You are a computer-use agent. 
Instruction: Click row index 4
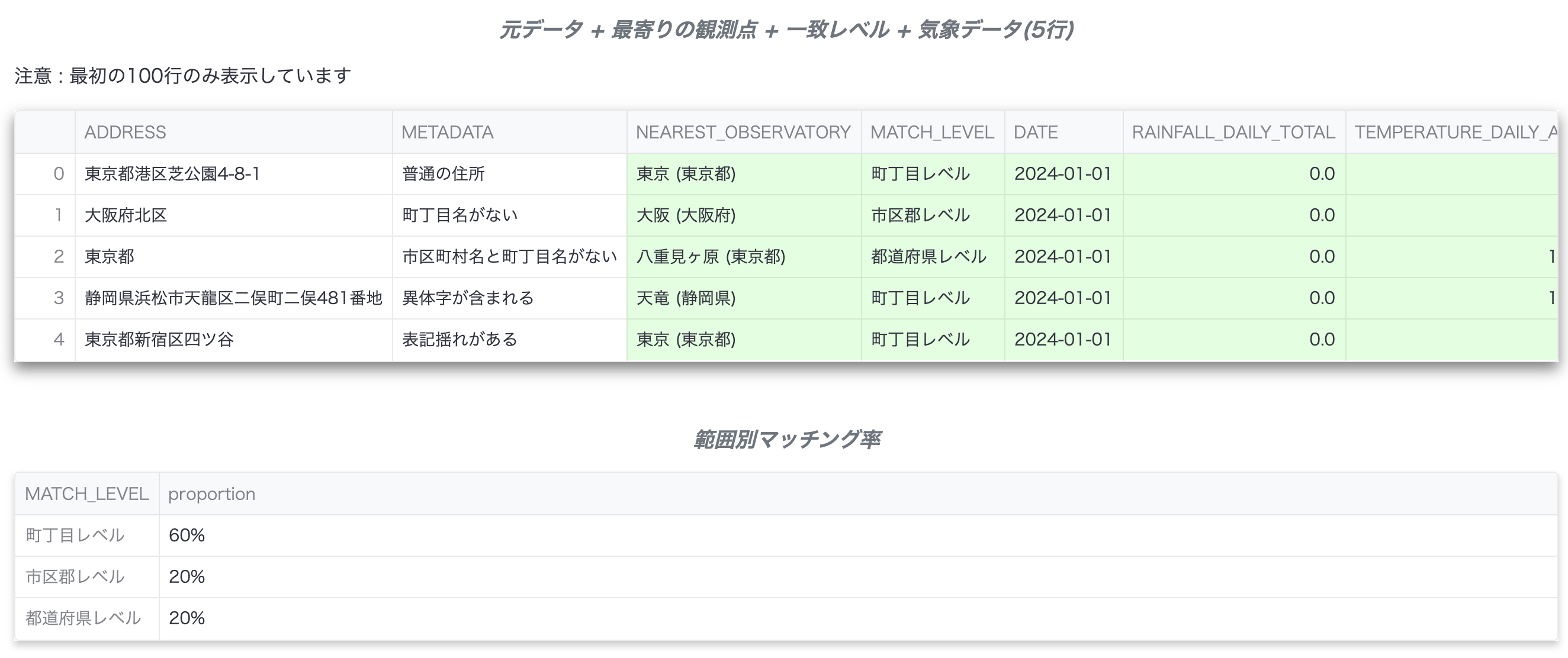click(45, 339)
